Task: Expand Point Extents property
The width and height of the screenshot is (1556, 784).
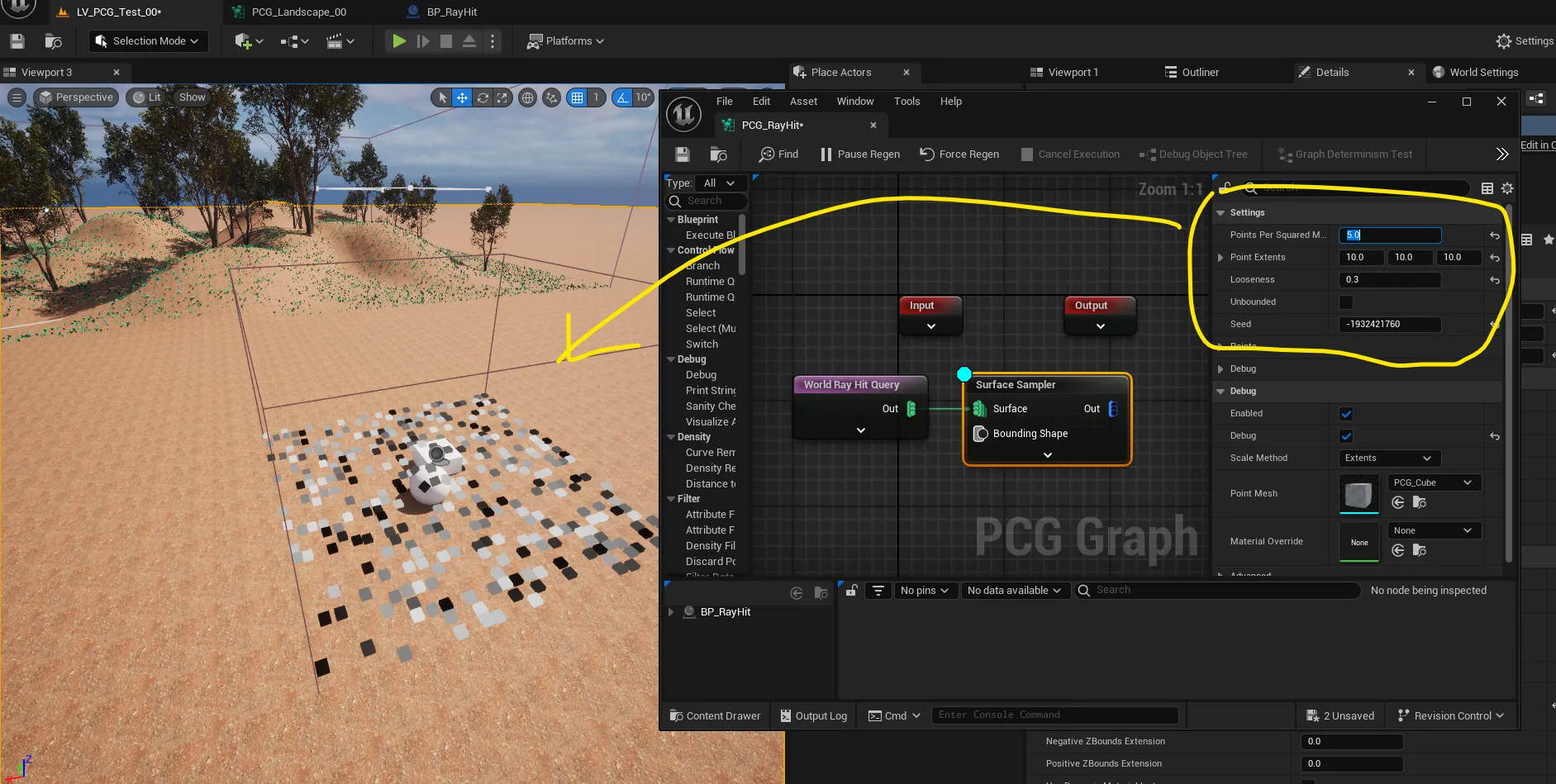Action: tap(1221, 258)
